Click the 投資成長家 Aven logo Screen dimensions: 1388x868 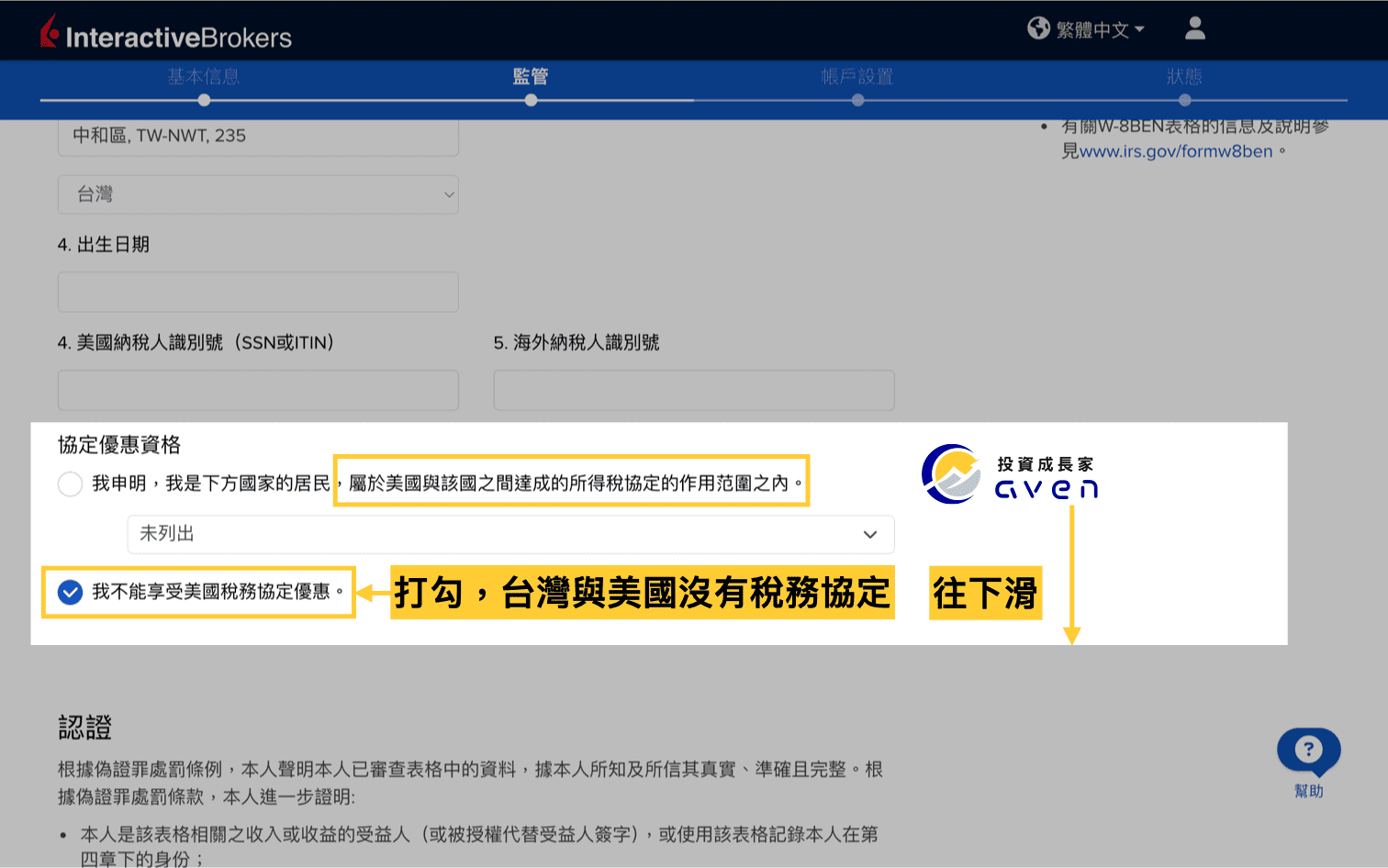tap(1010, 474)
